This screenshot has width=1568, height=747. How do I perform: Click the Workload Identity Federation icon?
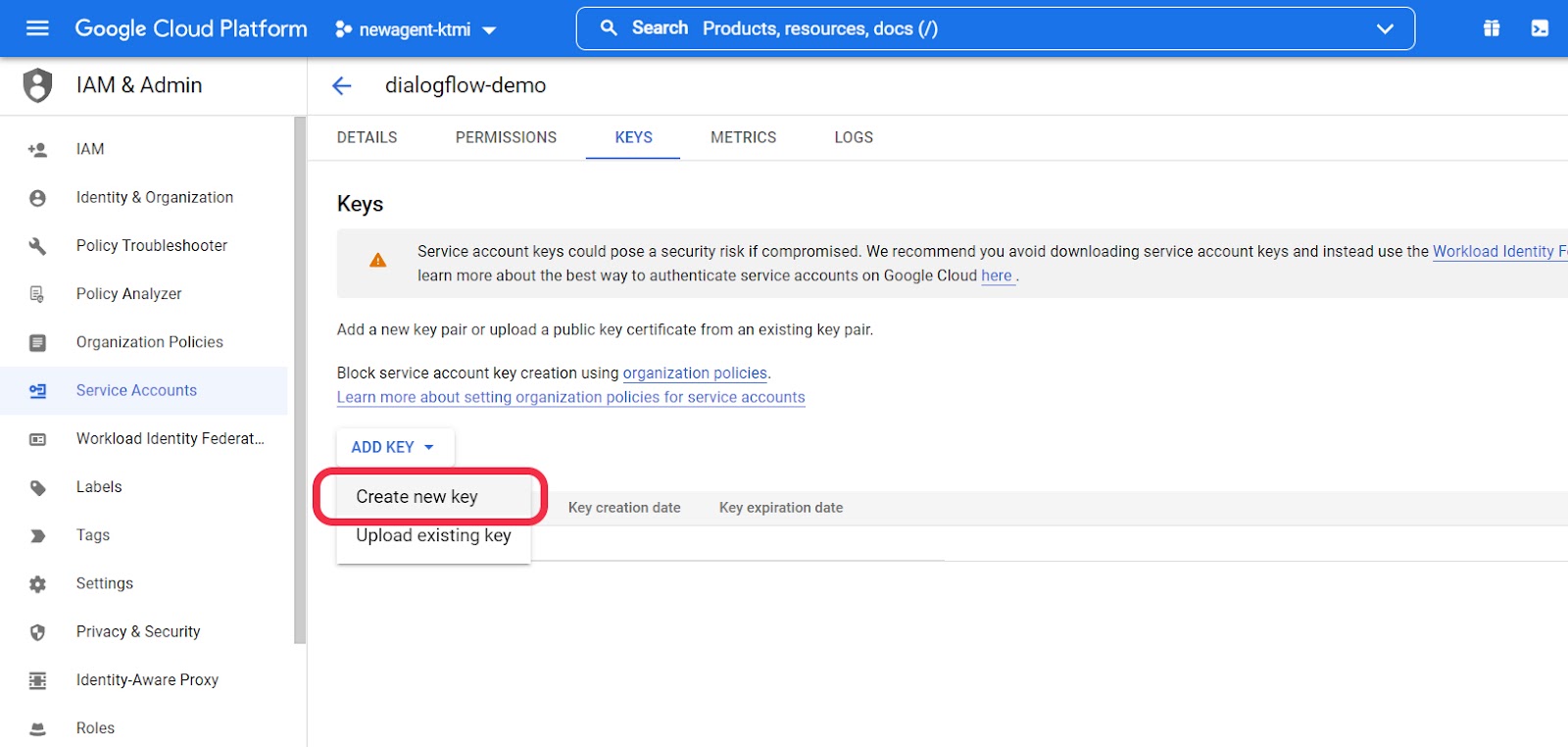click(x=37, y=439)
